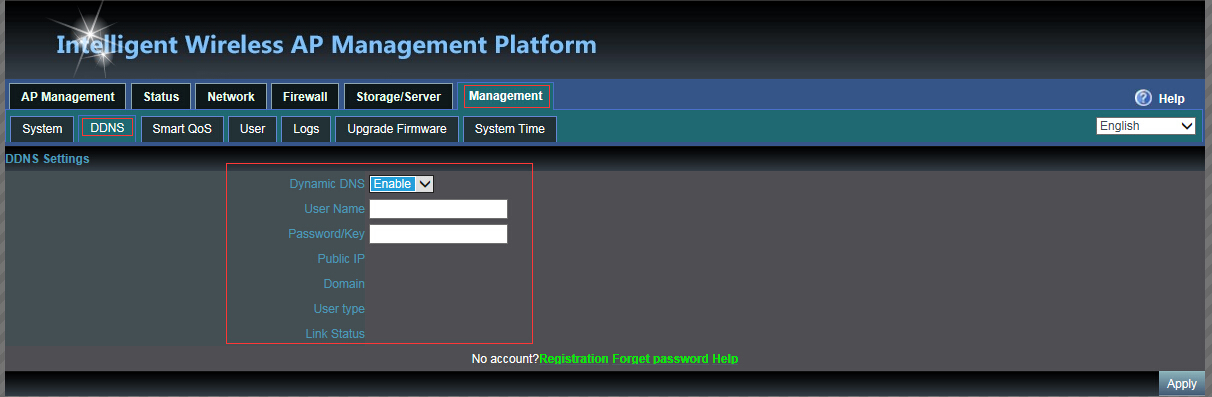This screenshot has height=397, width=1212.
Task: Focus the User Name input field
Action: click(x=439, y=209)
